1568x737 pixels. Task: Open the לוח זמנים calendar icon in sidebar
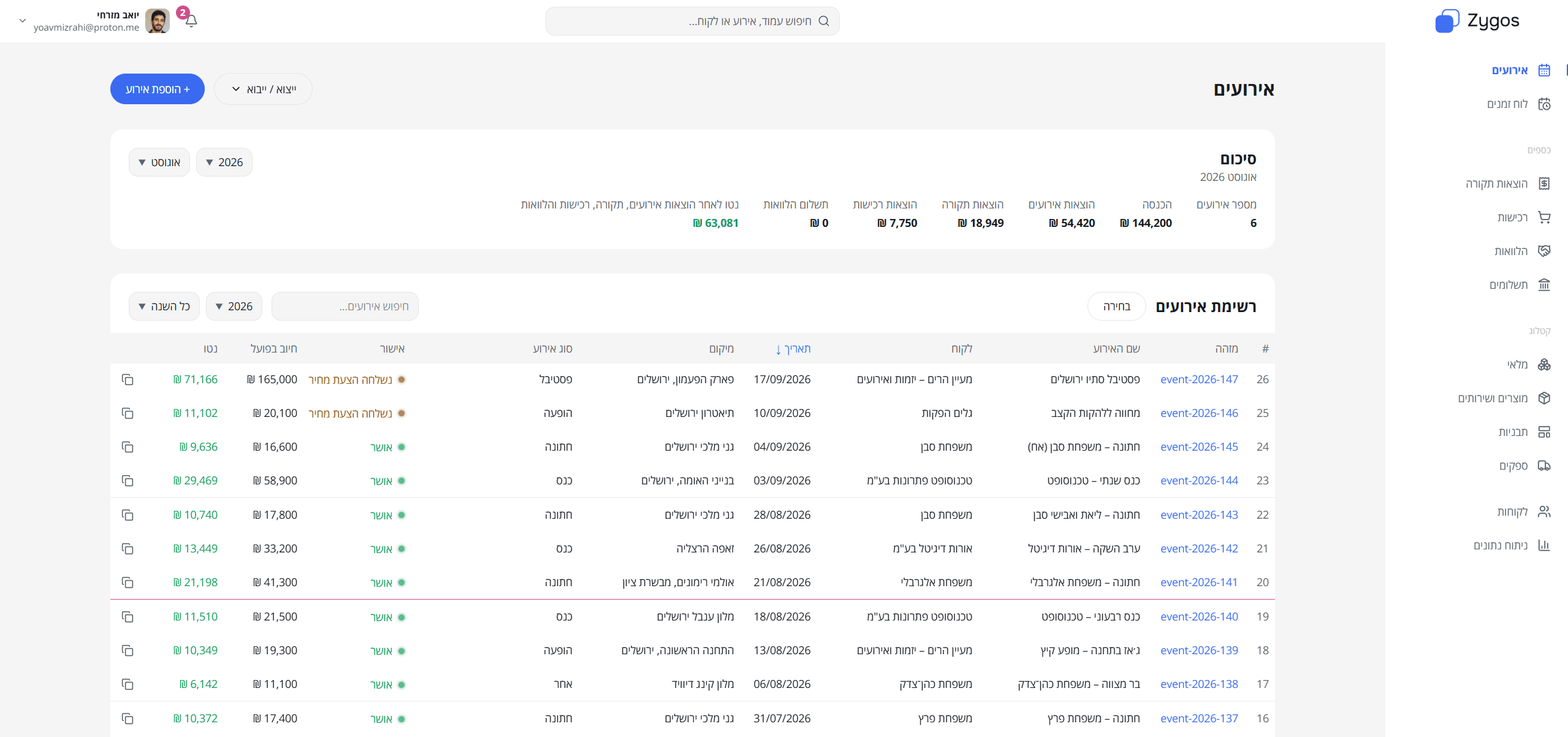[1544, 104]
